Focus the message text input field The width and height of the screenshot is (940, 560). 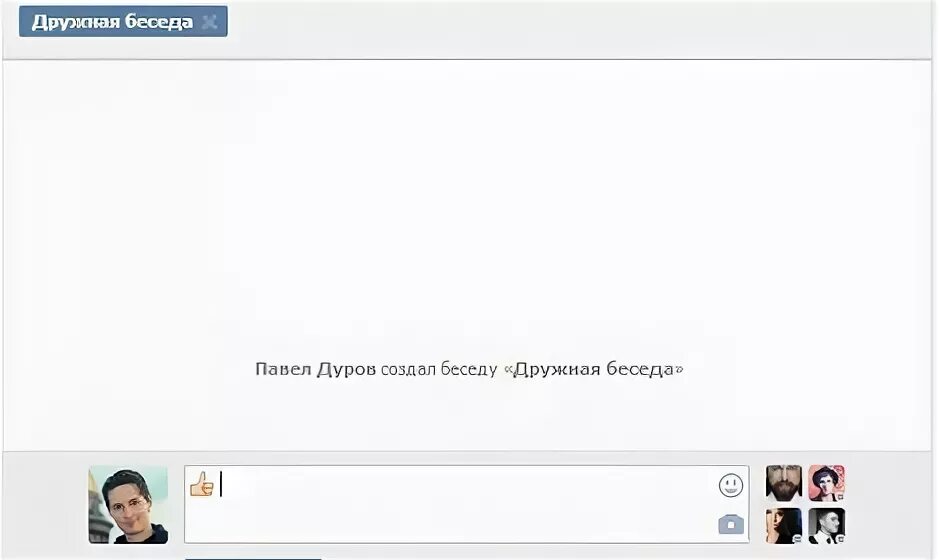point(466,504)
